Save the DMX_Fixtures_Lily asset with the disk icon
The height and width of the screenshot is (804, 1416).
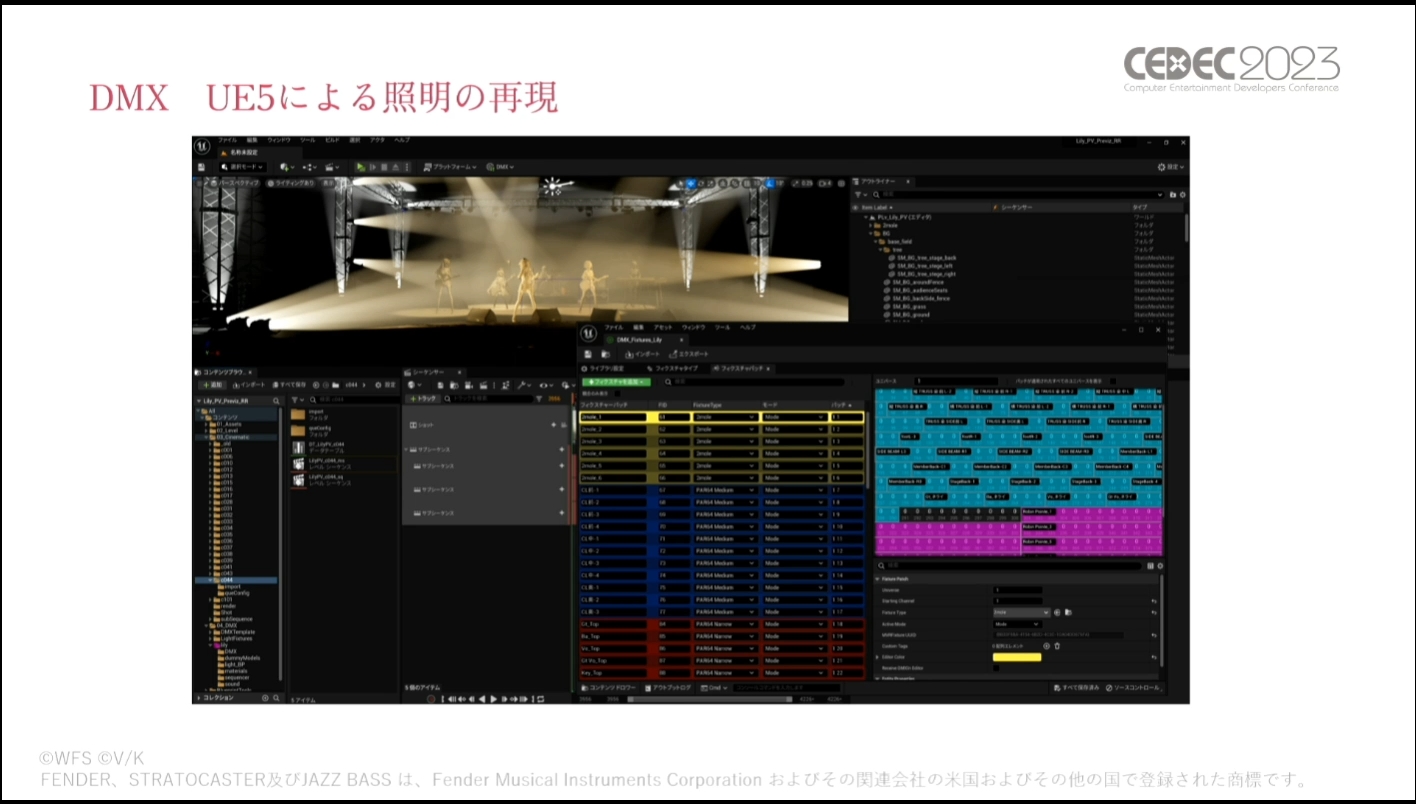tap(588, 354)
